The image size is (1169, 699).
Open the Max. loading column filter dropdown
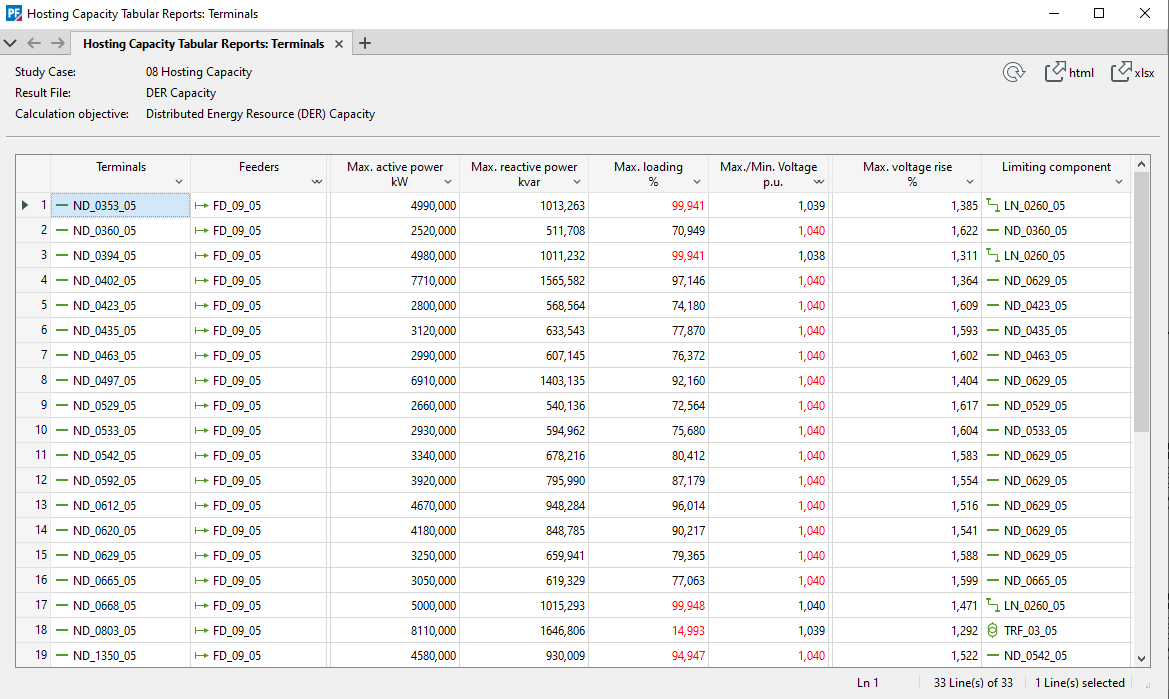(x=698, y=182)
